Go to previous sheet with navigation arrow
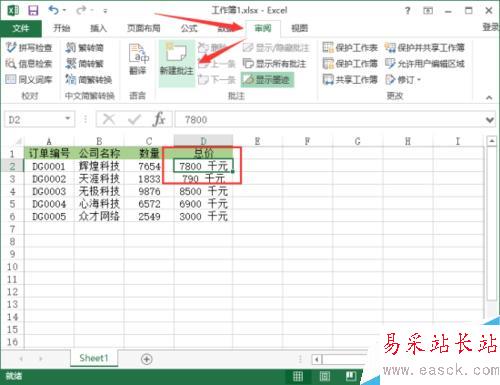Image resolution: width=500 pixels, height=385 pixels. (x=21, y=359)
